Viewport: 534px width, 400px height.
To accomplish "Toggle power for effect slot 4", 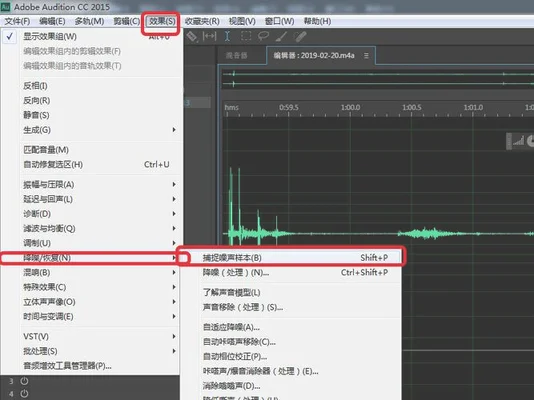I will tap(24, 394).
